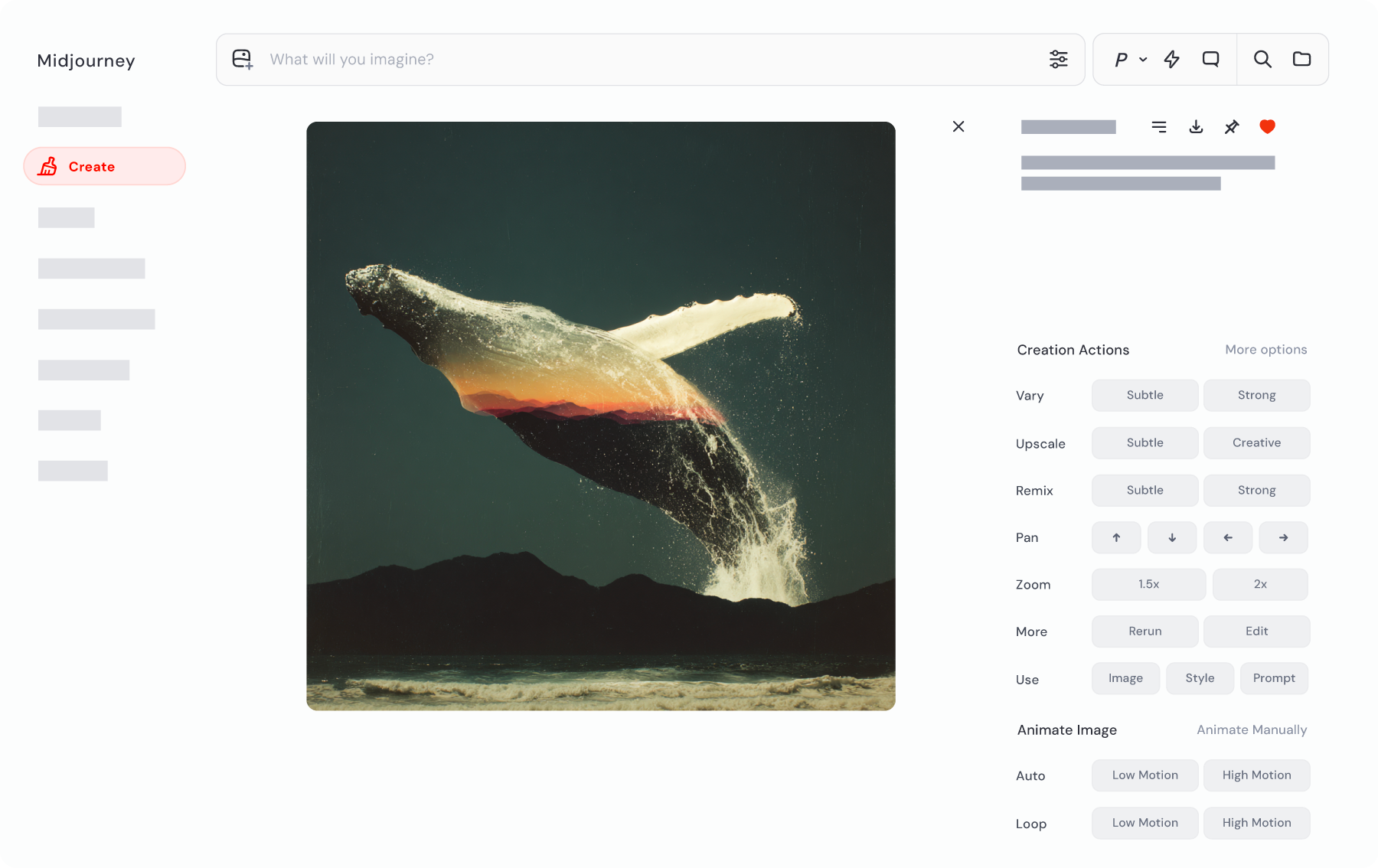The height and width of the screenshot is (868, 1378).
Task: Open search with magnifier icon
Action: pyautogui.click(x=1262, y=59)
